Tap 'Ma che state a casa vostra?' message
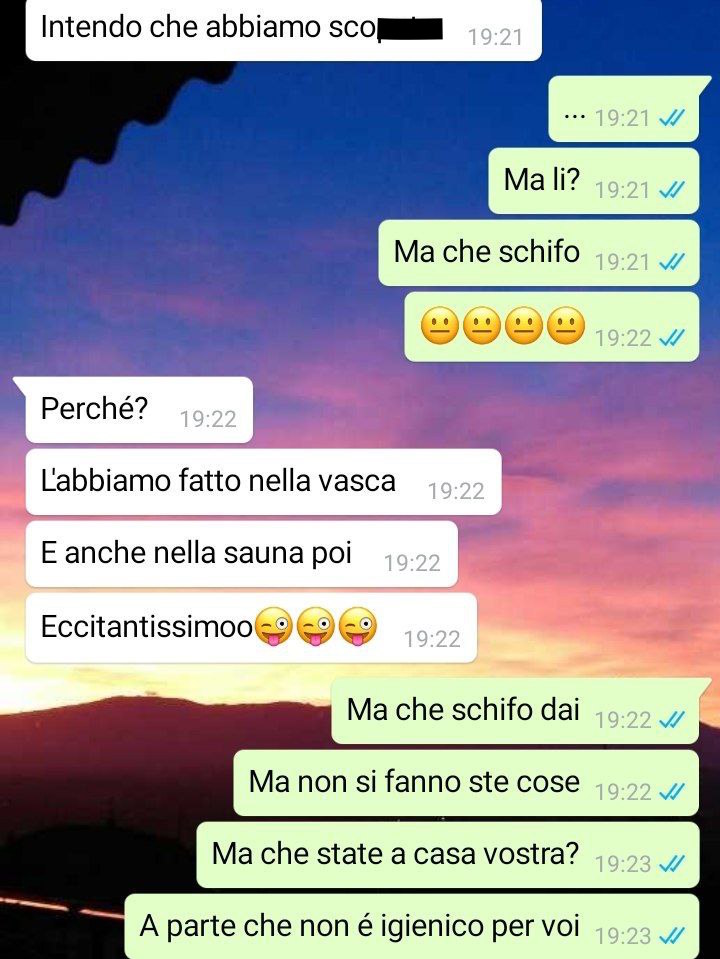This screenshot has height=959, width=720. [448, 855]
